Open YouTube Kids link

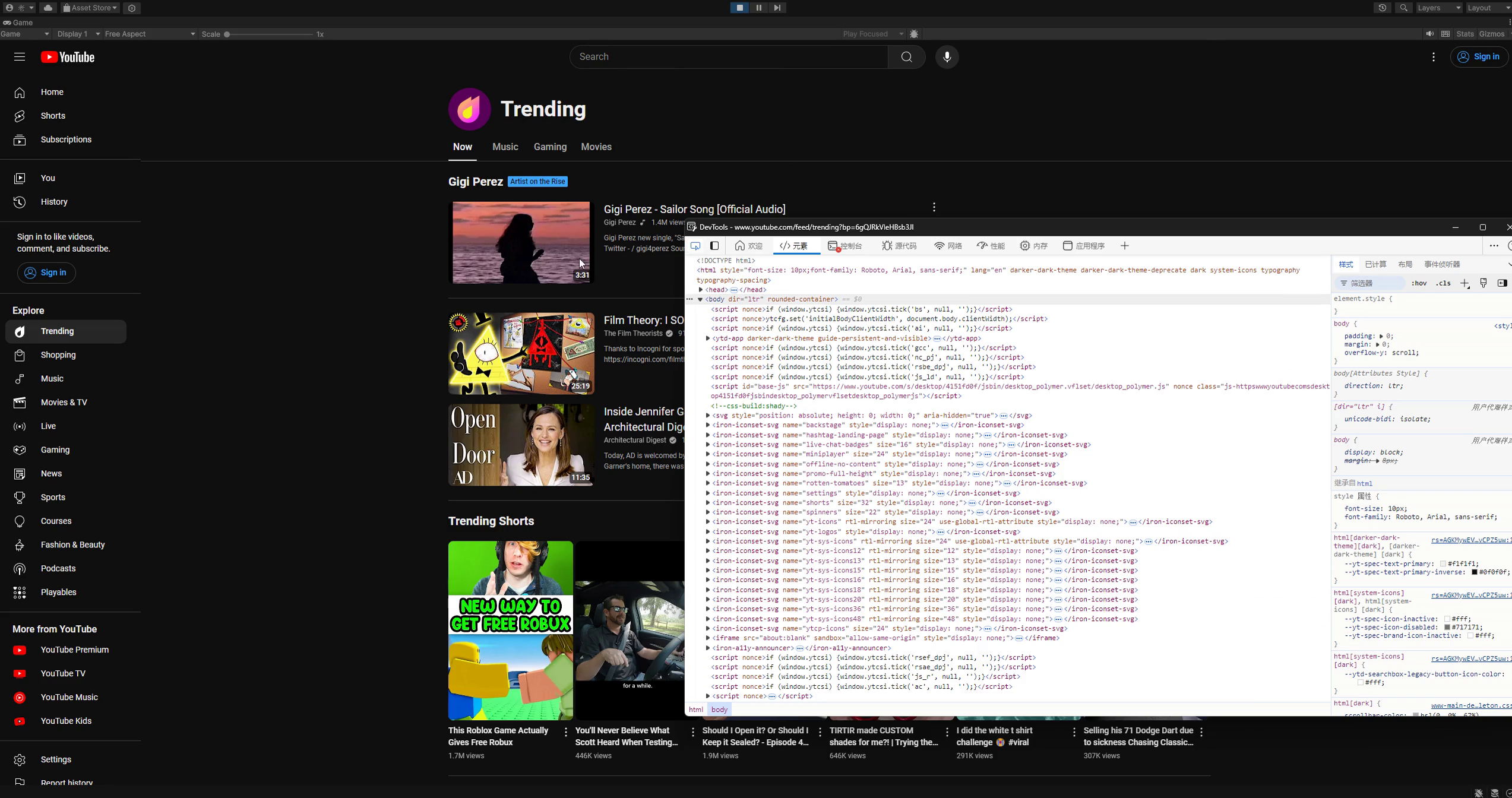[65, 721]
